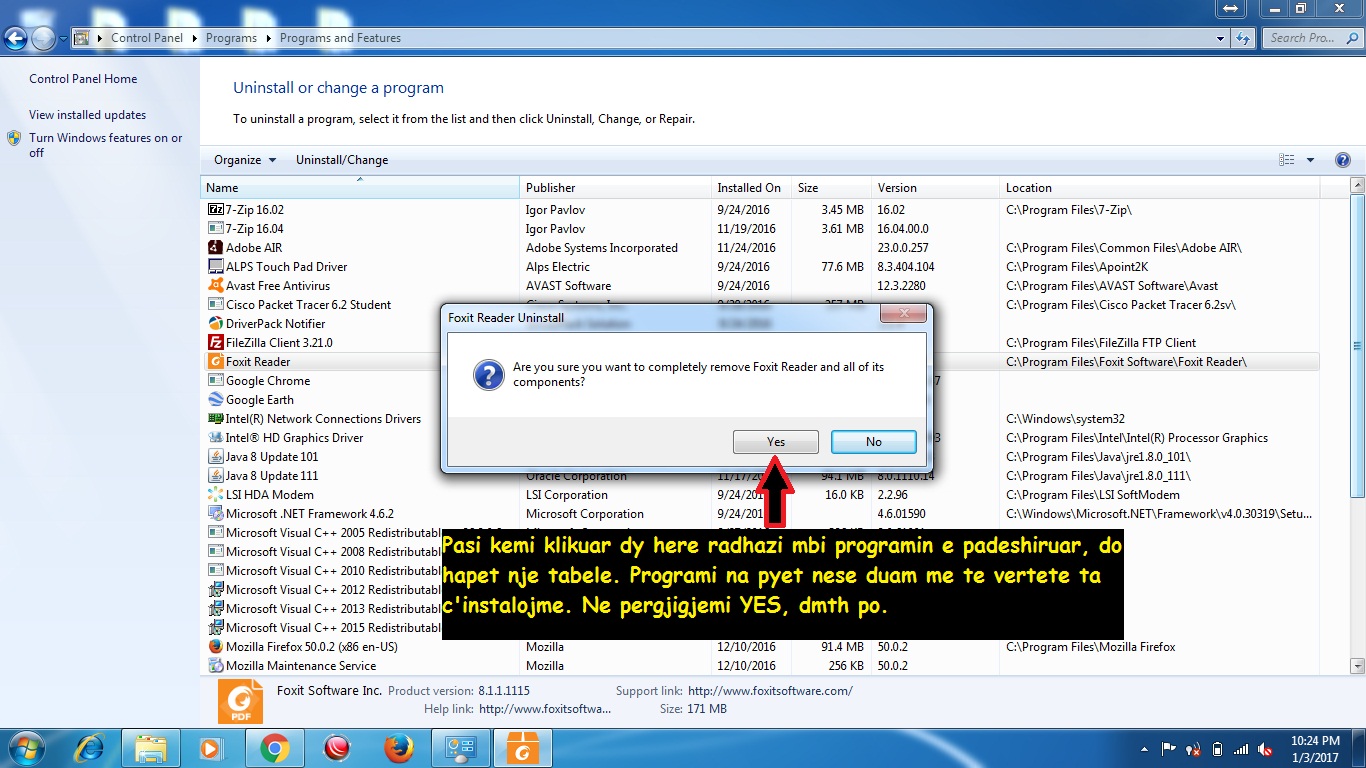Image resolution: width=1366 pixels, height=768 pixels.
Task: Open View installed updates link
Action: 87,115
